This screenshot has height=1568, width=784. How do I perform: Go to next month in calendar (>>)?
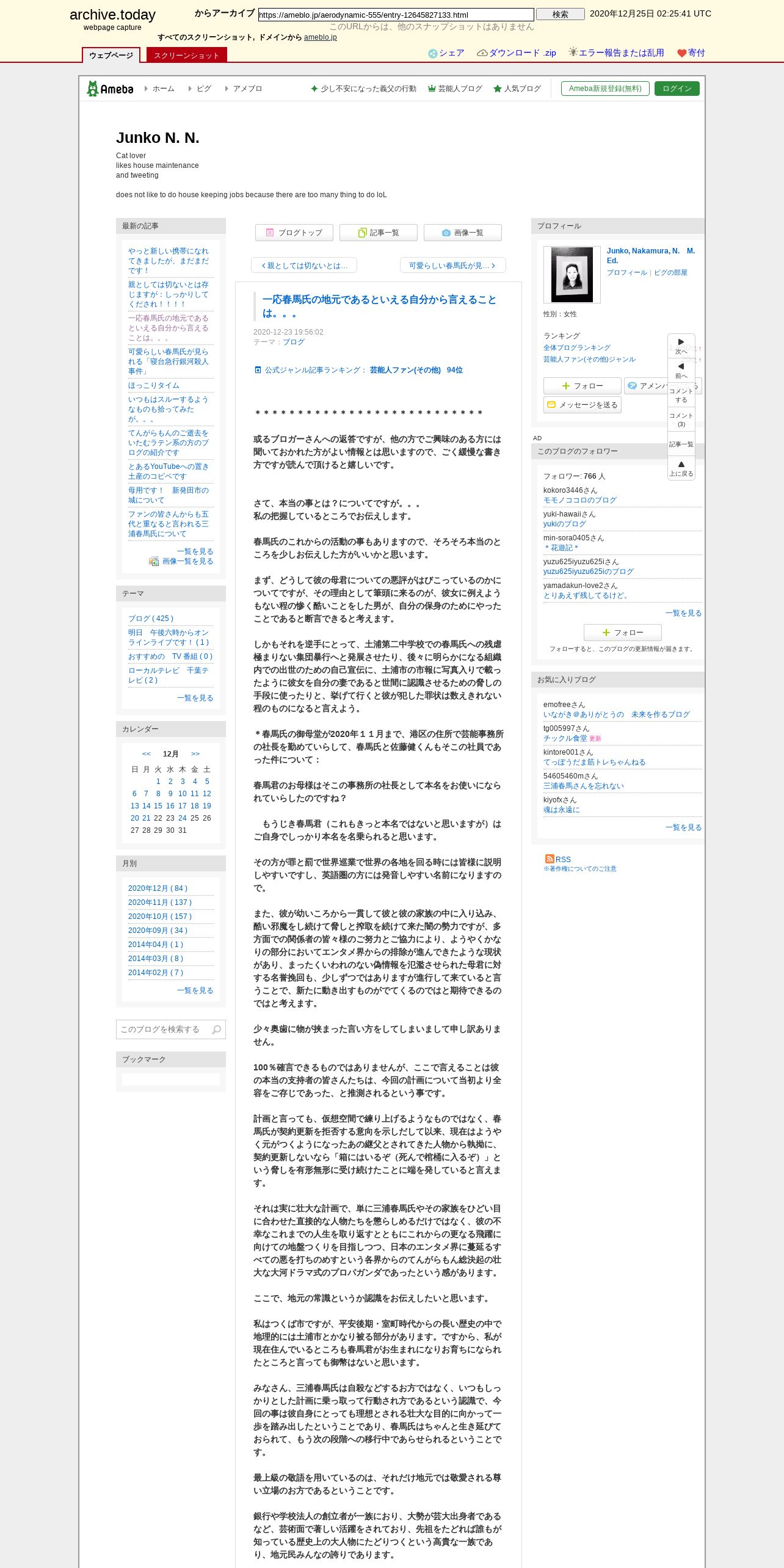point(195,754)
